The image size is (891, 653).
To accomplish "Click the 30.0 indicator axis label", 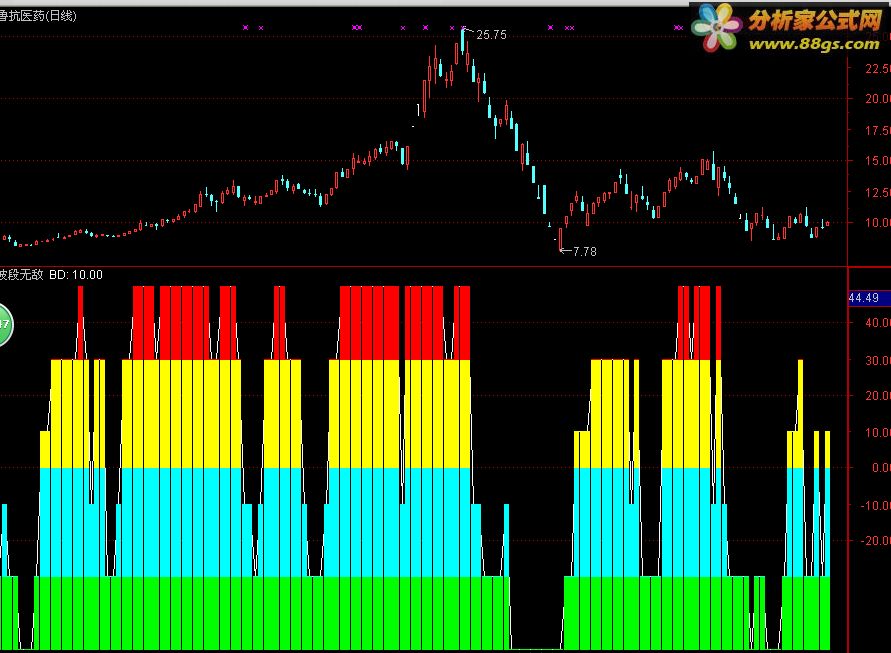I will (x=877, y=360).
